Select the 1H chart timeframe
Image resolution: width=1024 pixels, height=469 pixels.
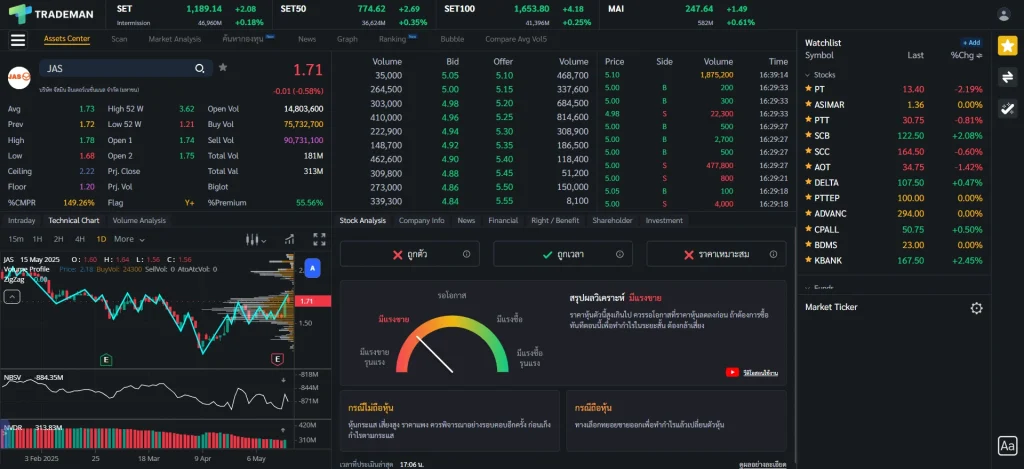pyautogui.click(x=37, y=239)
